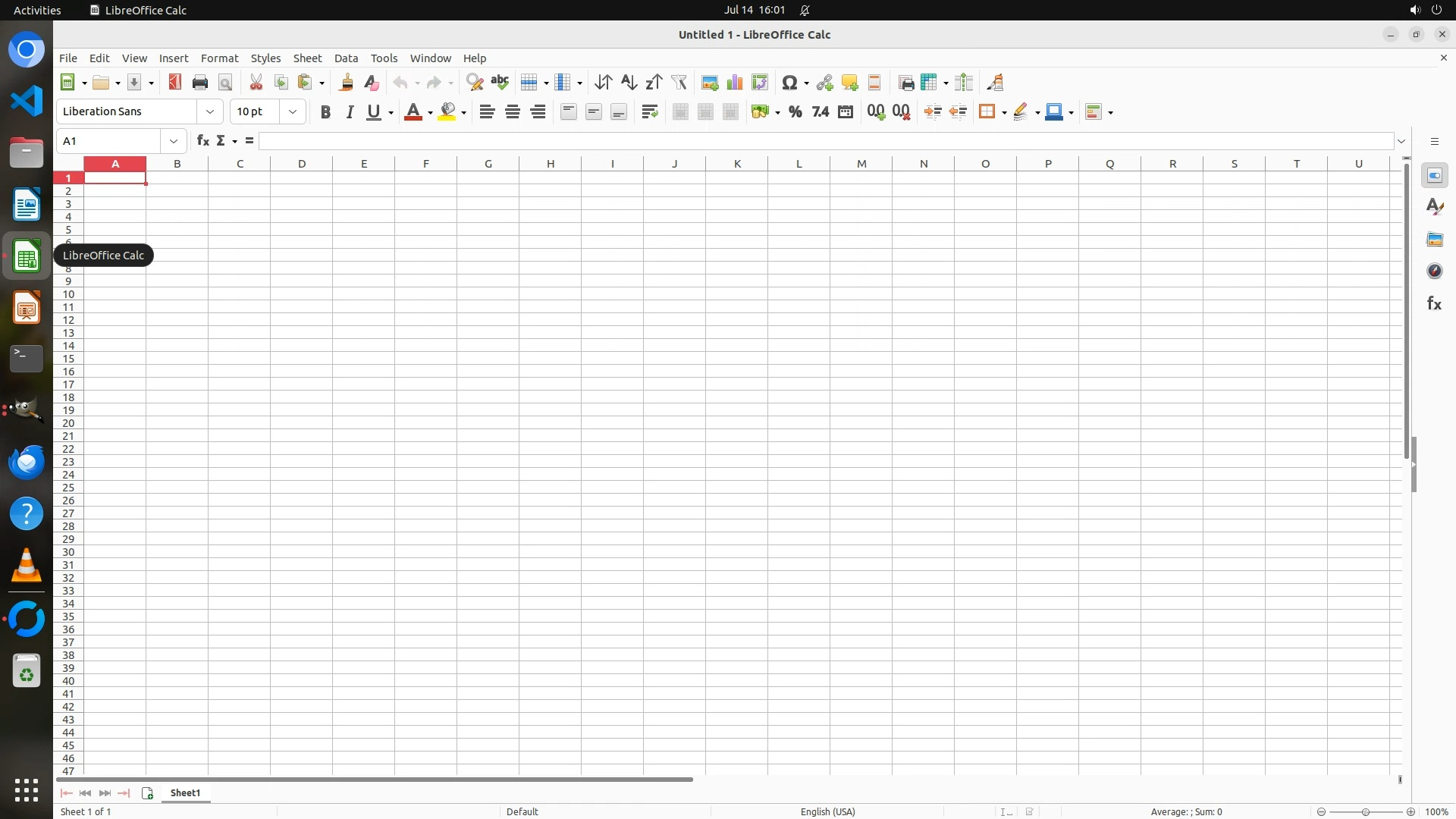Click Export as PDF icon
The width and height of the screenshot is (1456, 819).
coord(175,83)
